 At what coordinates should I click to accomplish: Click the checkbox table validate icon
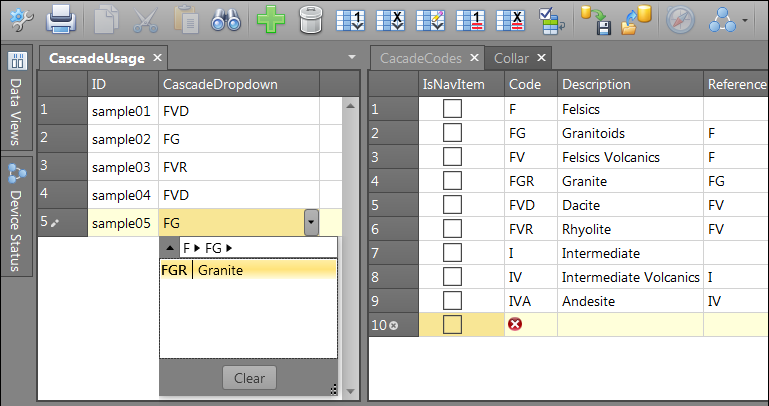click(x=552, y=21)
